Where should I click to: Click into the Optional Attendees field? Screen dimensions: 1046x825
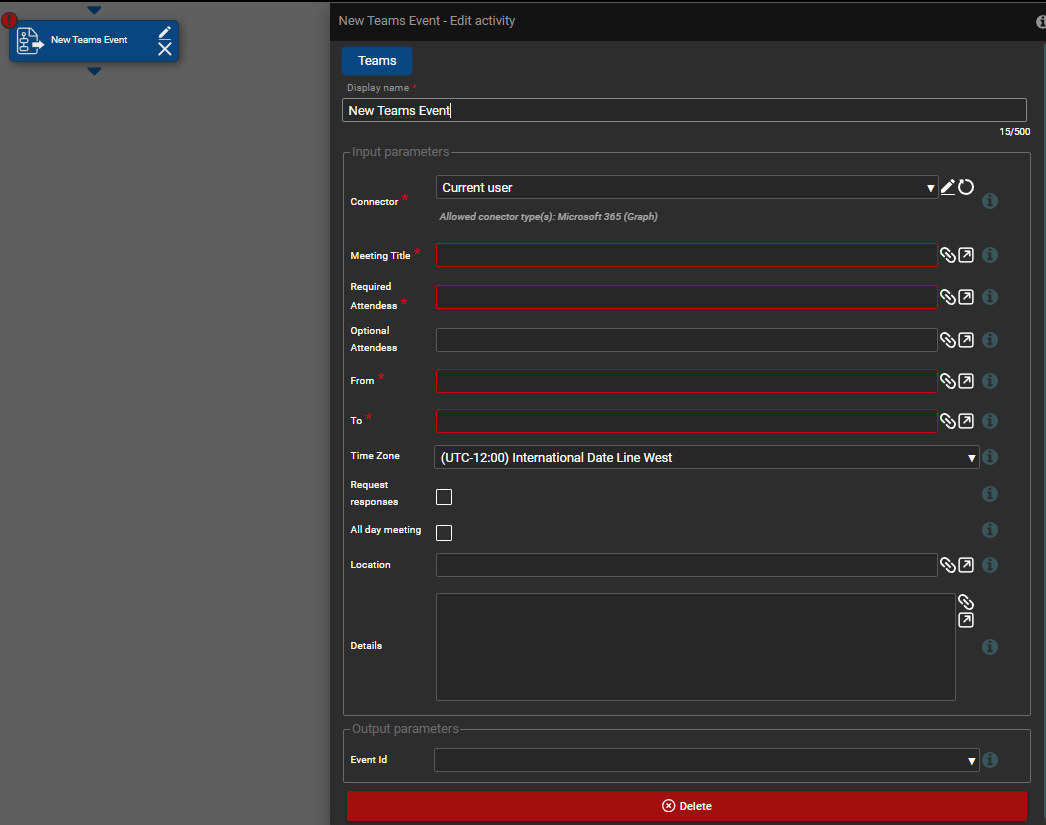click(x=686, y=340)
